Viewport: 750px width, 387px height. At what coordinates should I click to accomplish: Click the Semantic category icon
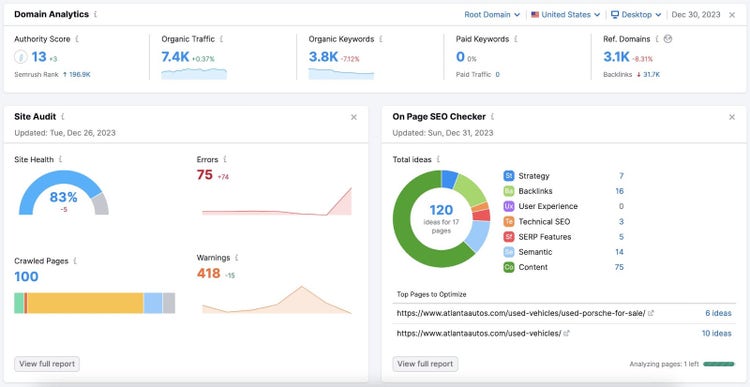pyautogui.click(x=508, y=252)
